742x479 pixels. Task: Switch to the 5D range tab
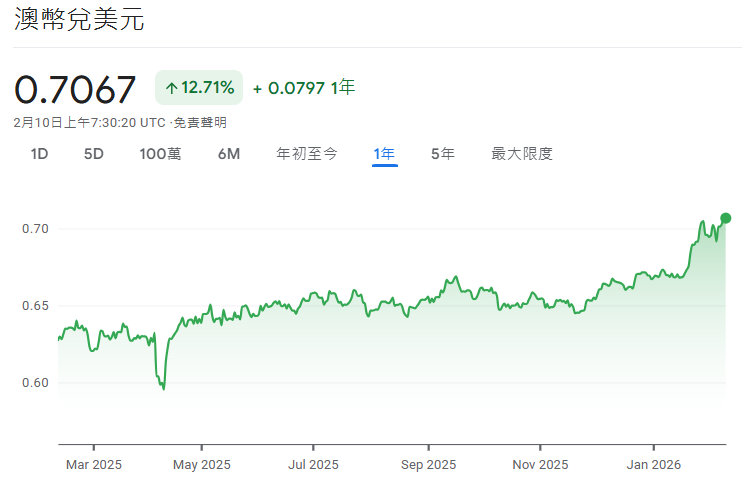pos(94,154)
